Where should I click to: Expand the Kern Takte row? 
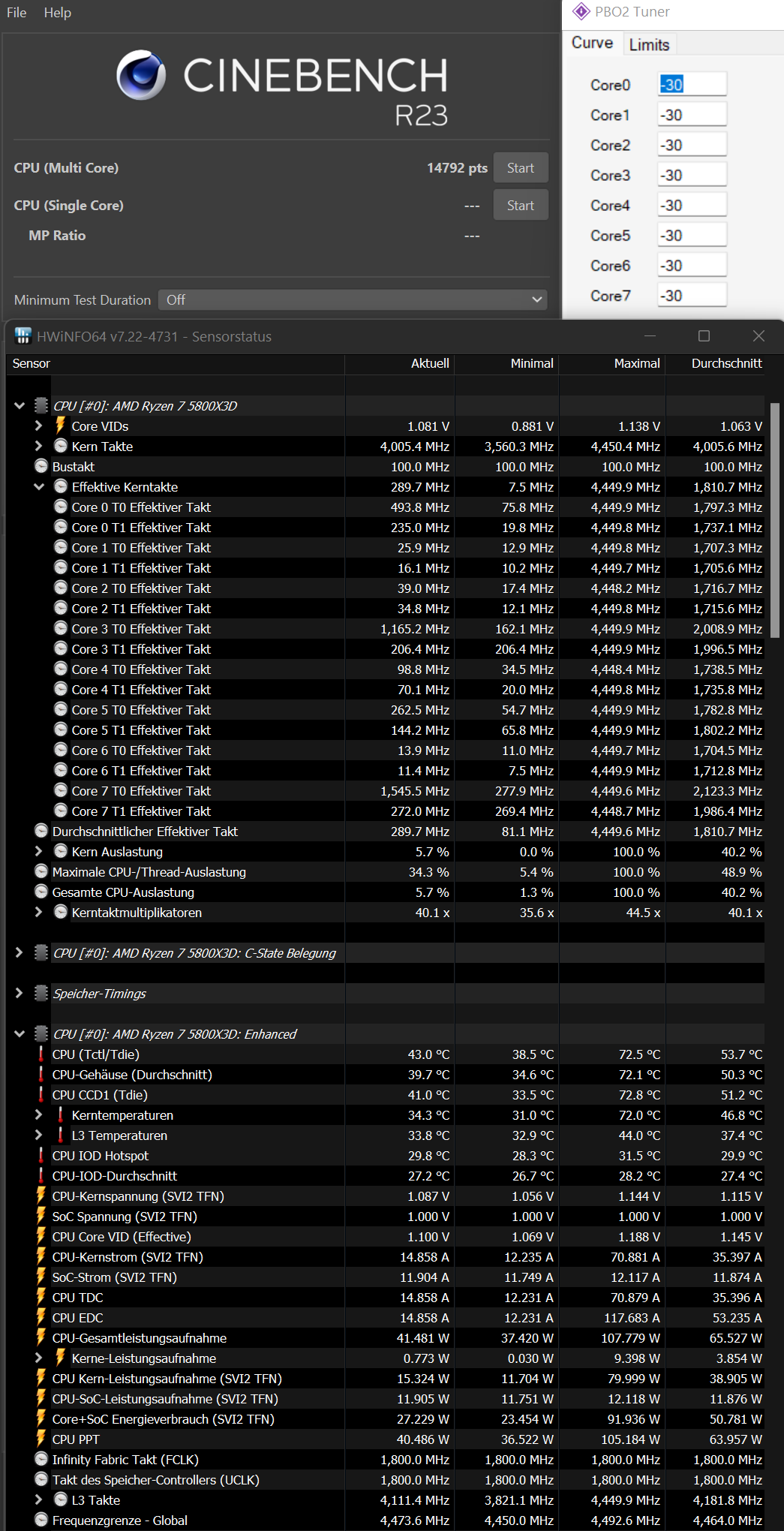[39, 446]
